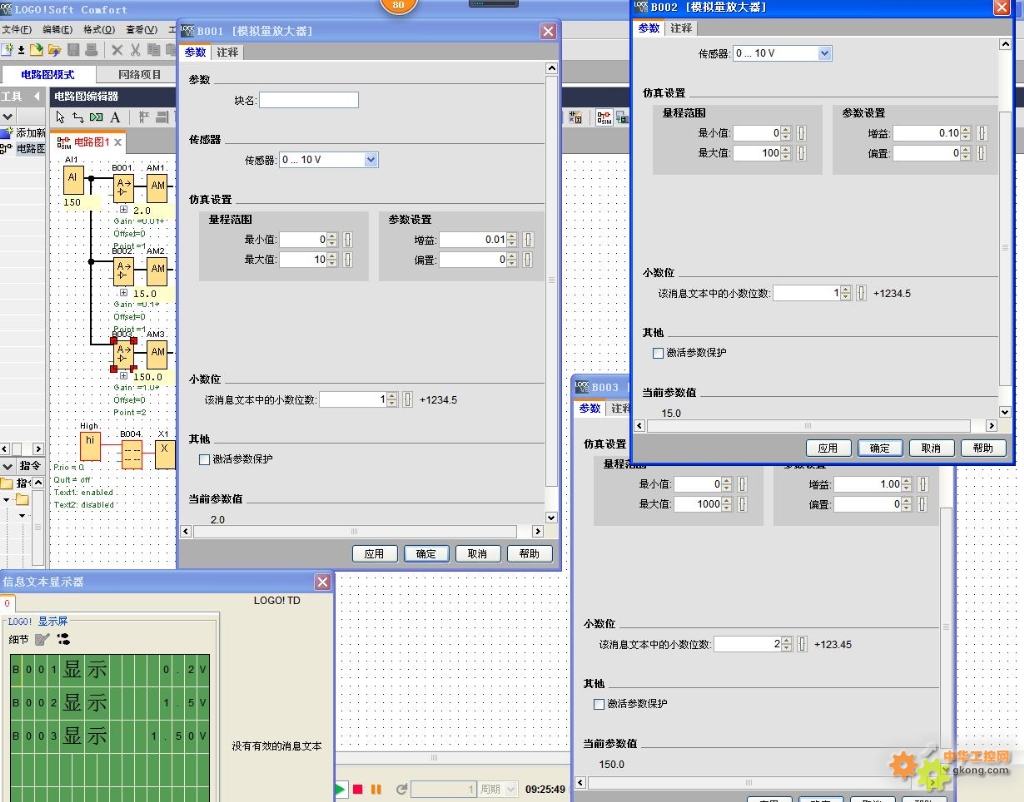
Task: Select the connector wiring tool
Action: tap(78, 118)
